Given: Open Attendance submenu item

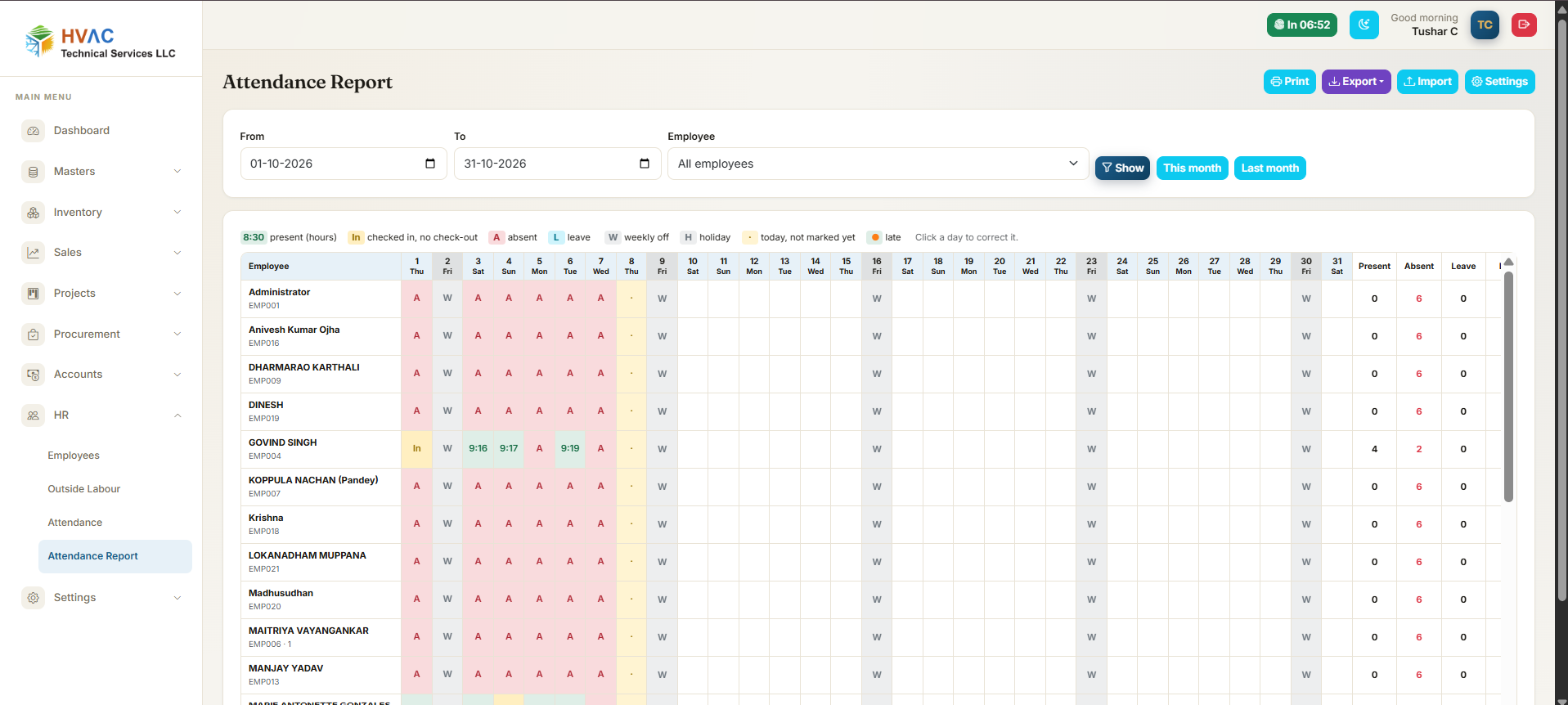Looking at the screenshot, I should 75,523.
